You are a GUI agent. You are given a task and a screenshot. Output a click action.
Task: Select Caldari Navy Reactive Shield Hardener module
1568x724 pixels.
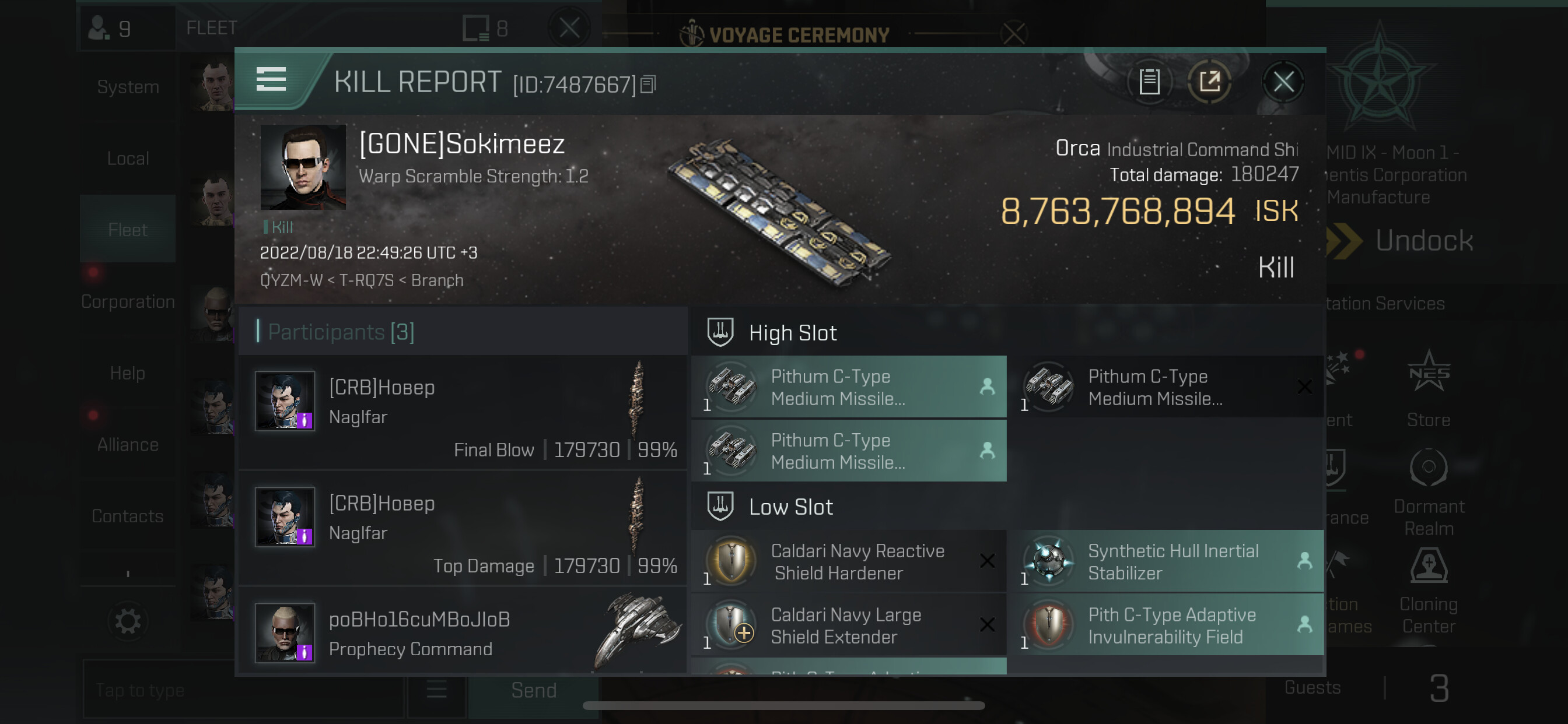tap(849, 561)
